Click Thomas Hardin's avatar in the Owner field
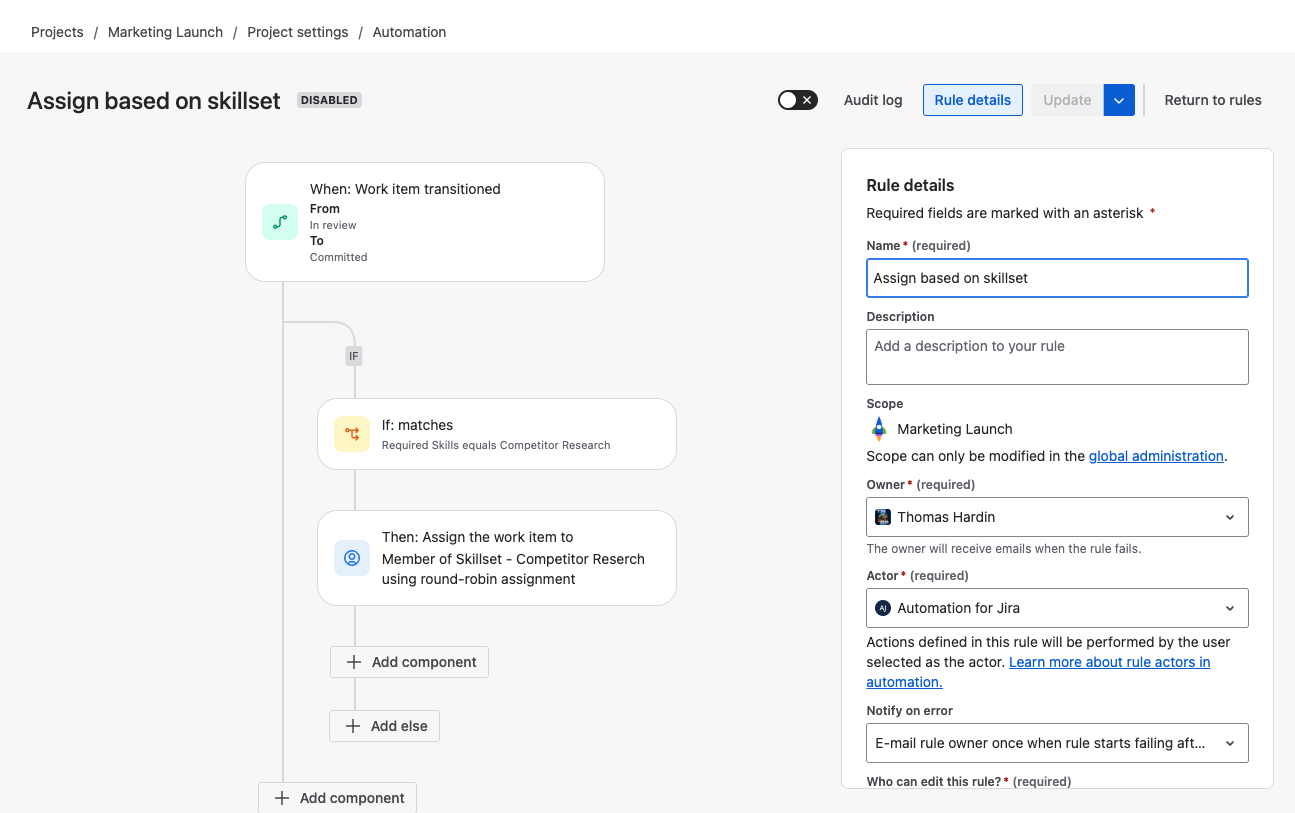This screenshot has width=1295, height=813. [882, 517]
